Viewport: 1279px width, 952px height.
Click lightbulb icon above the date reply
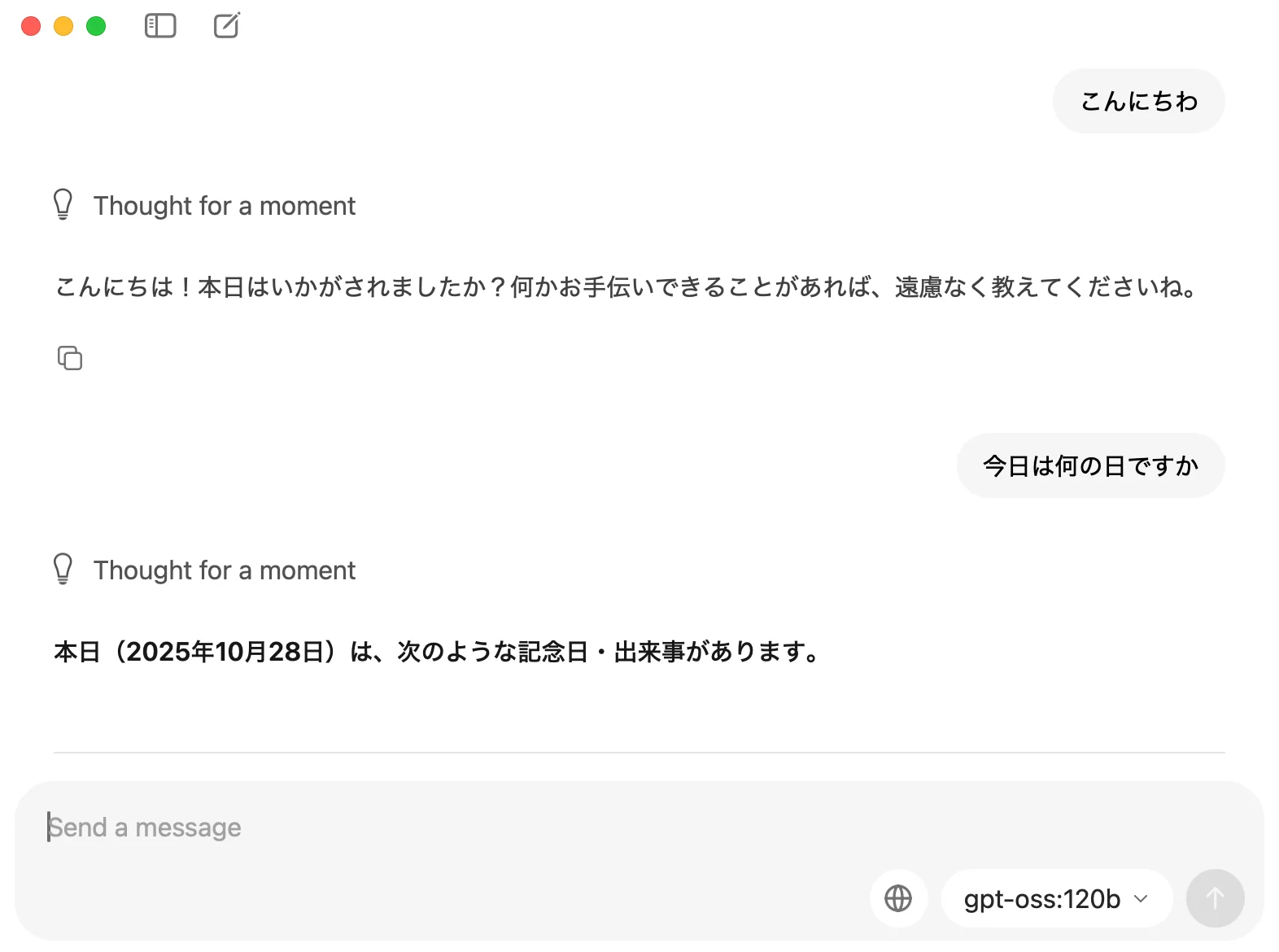(x=63, y=570)
